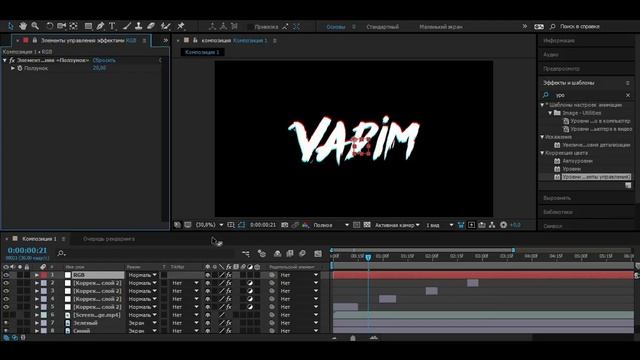Click Сбросить reset link in effect controls
Image resolution: width=640 pixels, height=360 pixels.
[104, 60]
